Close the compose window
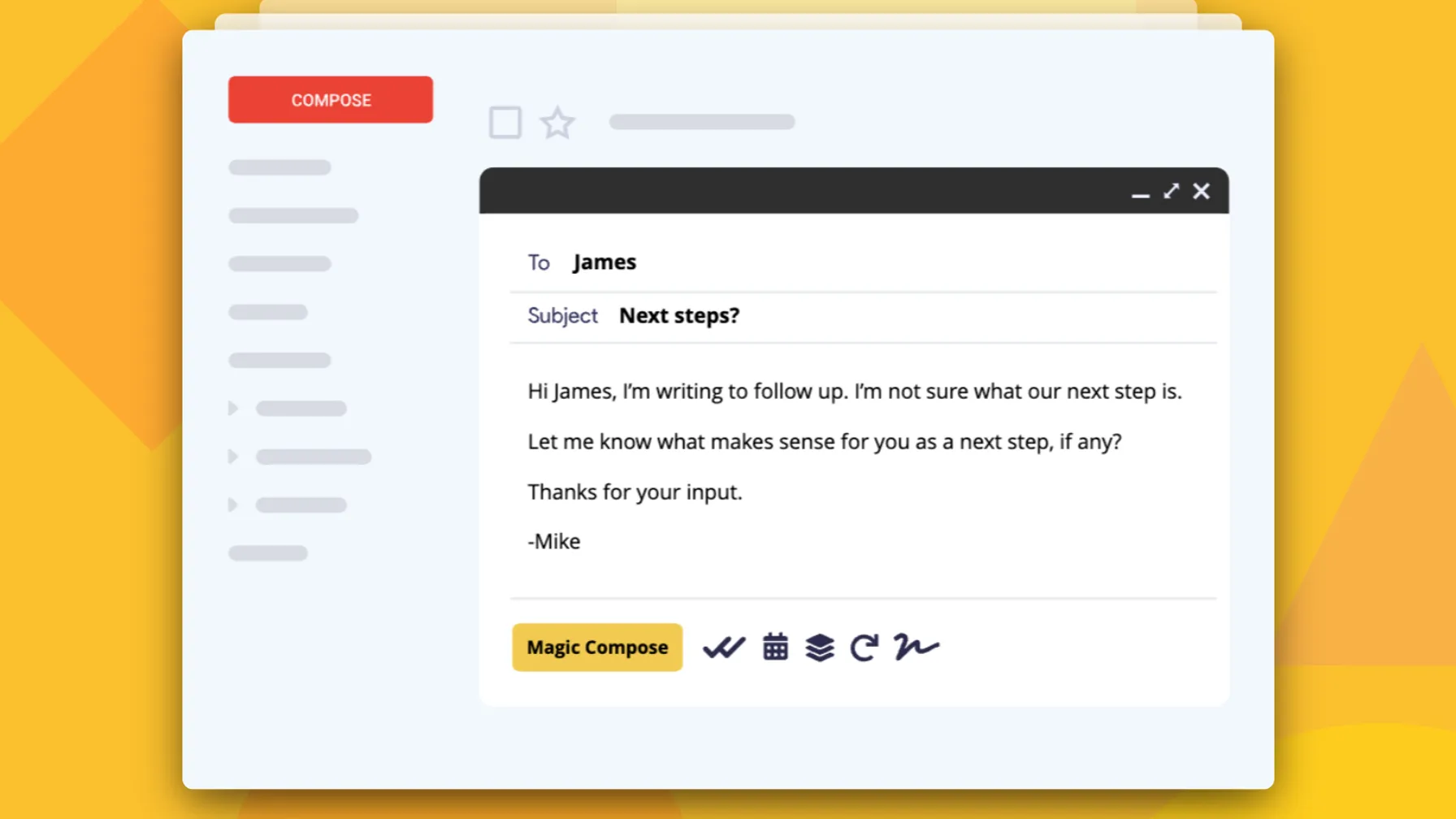This screenshot has width=1456, height=819. [1201, 191]
